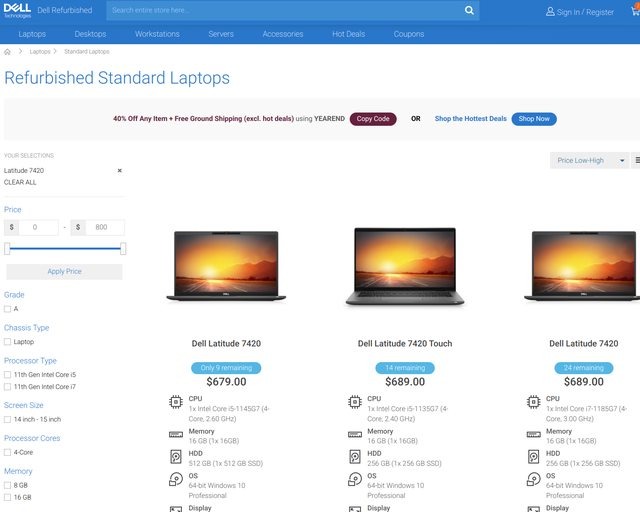Screen dimensions: 640x512
Task: Open the Servers menu
Action: tap(221, 34)
